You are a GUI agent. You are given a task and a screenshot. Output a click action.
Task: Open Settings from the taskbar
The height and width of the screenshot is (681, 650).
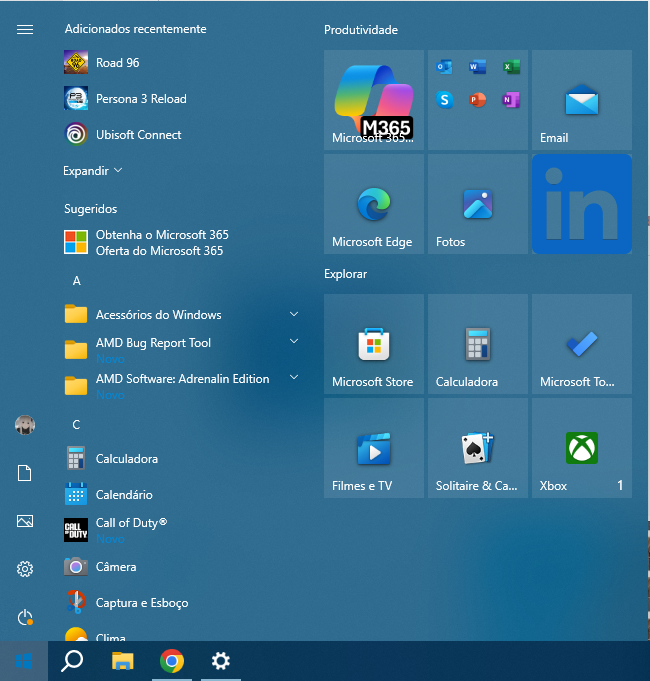[221, 661]
